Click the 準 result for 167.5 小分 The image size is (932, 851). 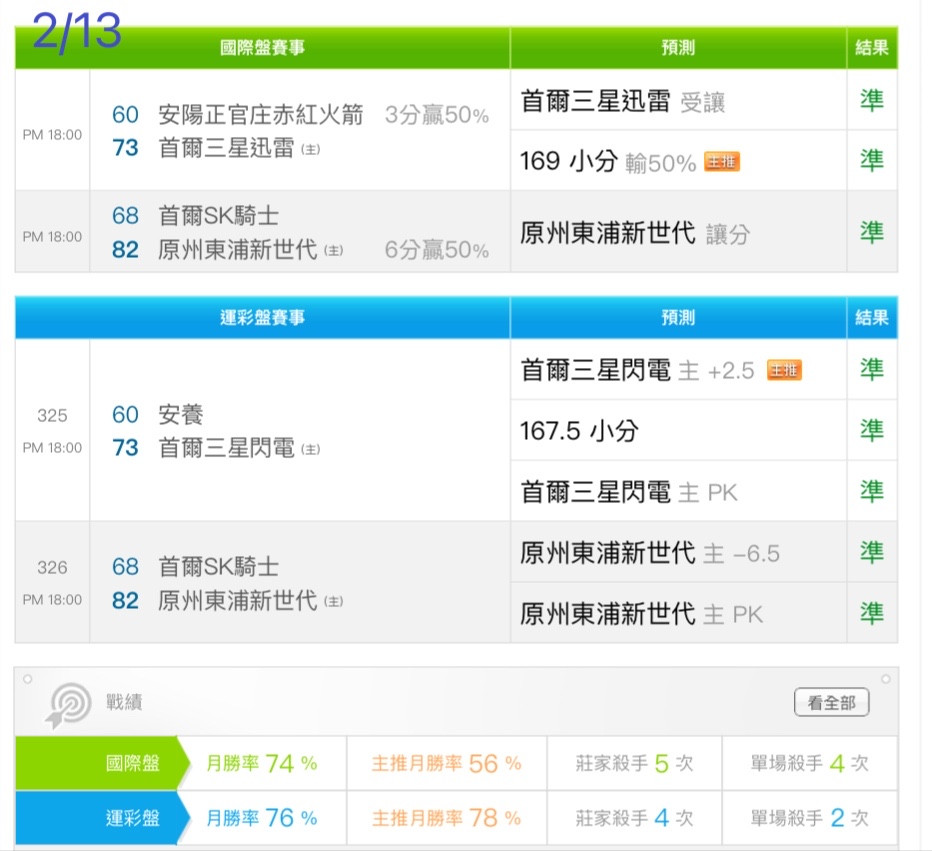[871, 430]
